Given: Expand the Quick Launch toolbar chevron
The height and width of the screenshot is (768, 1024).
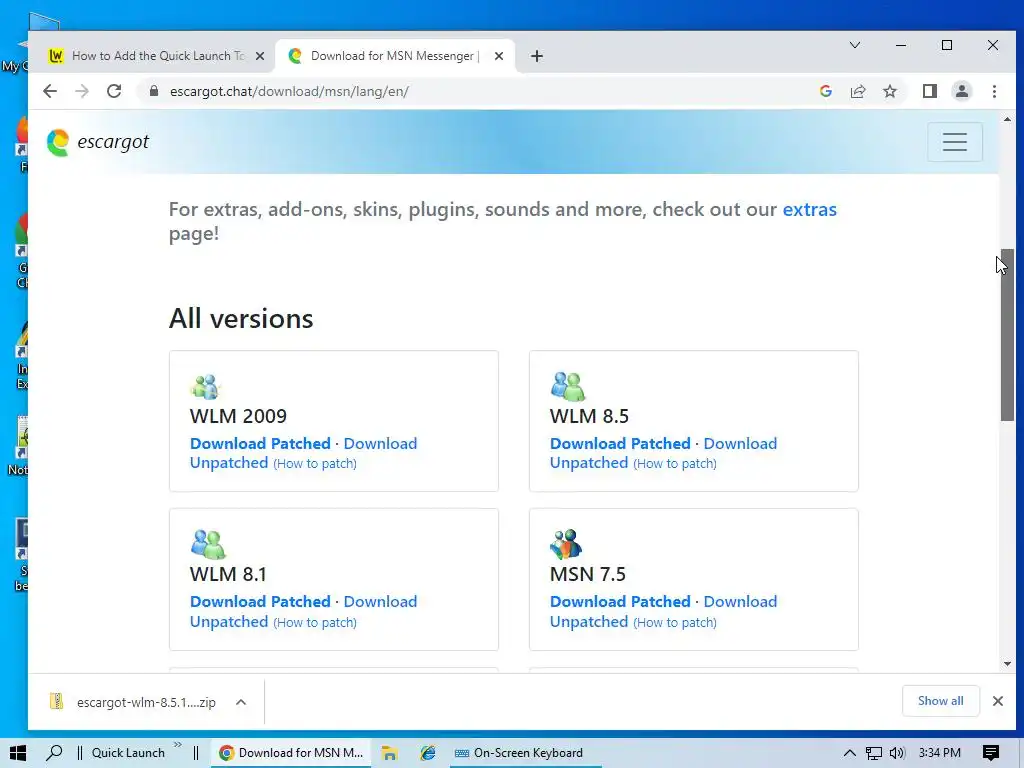Looking at the screenshot, I should pyautogui.click(x=178, y=745).
